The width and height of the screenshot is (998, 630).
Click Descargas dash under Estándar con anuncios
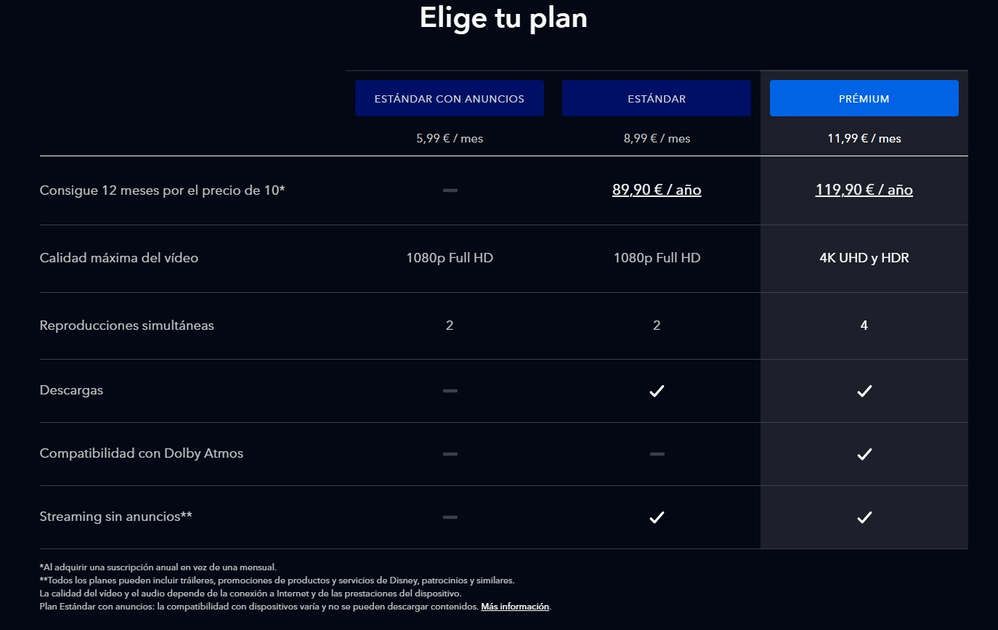449,391
